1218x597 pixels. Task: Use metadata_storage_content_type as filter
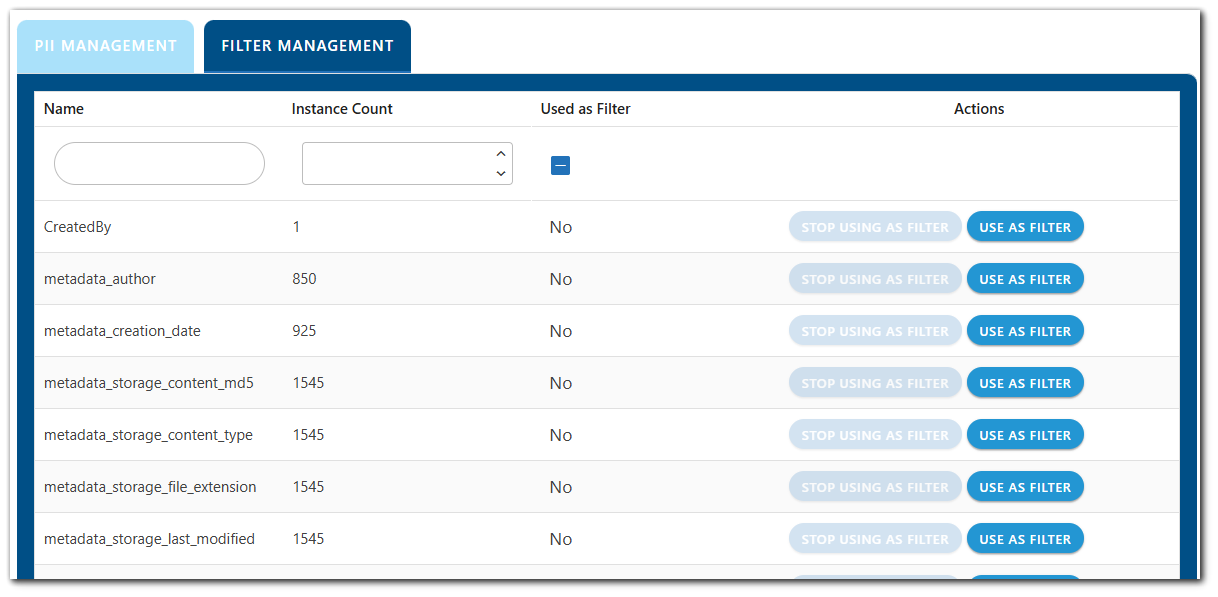tap(1025, 434)
